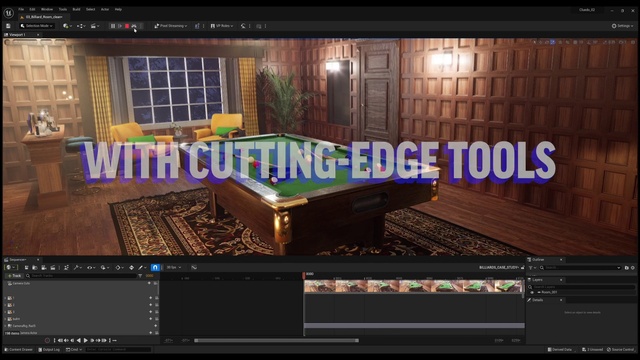Image resolution: width=640 pixels, height=360 pixels.
Task: Open the Tools menu
Action: pyautogui.click(x=62, y=9)
